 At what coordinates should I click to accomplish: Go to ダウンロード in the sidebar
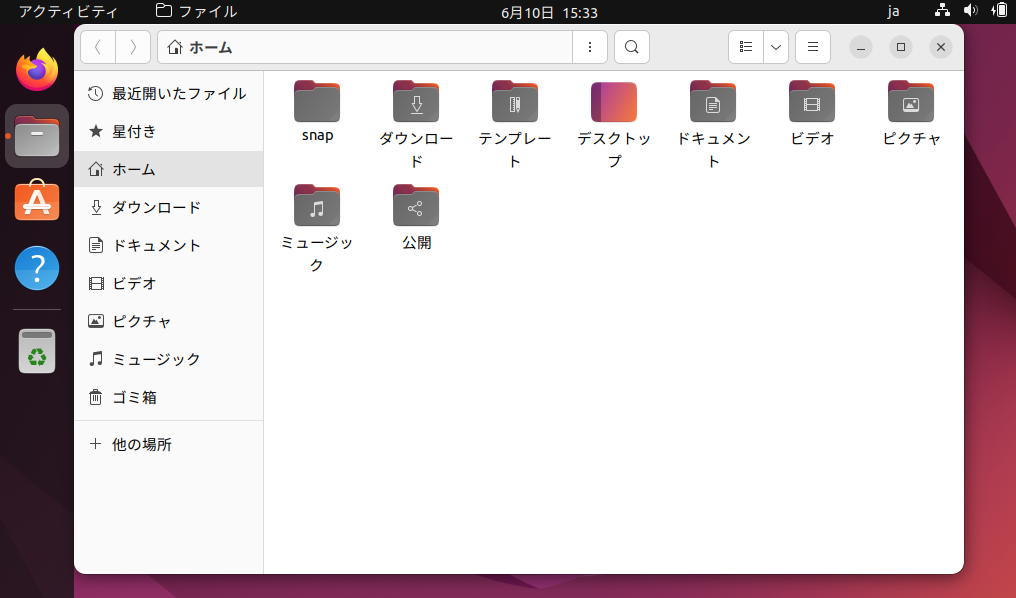tap(169, 207)
